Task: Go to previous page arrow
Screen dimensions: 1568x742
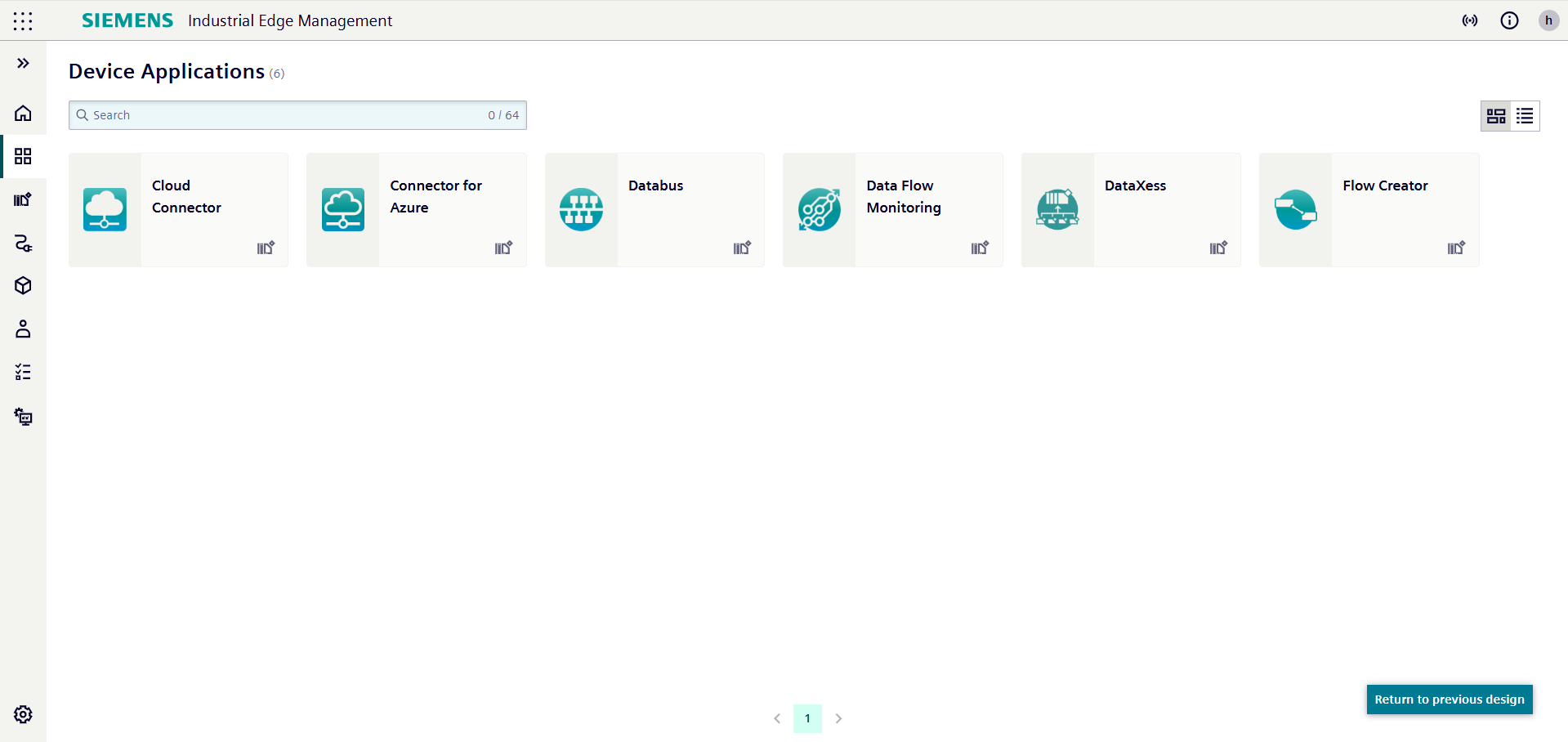Action: click(x=777, y=718)
